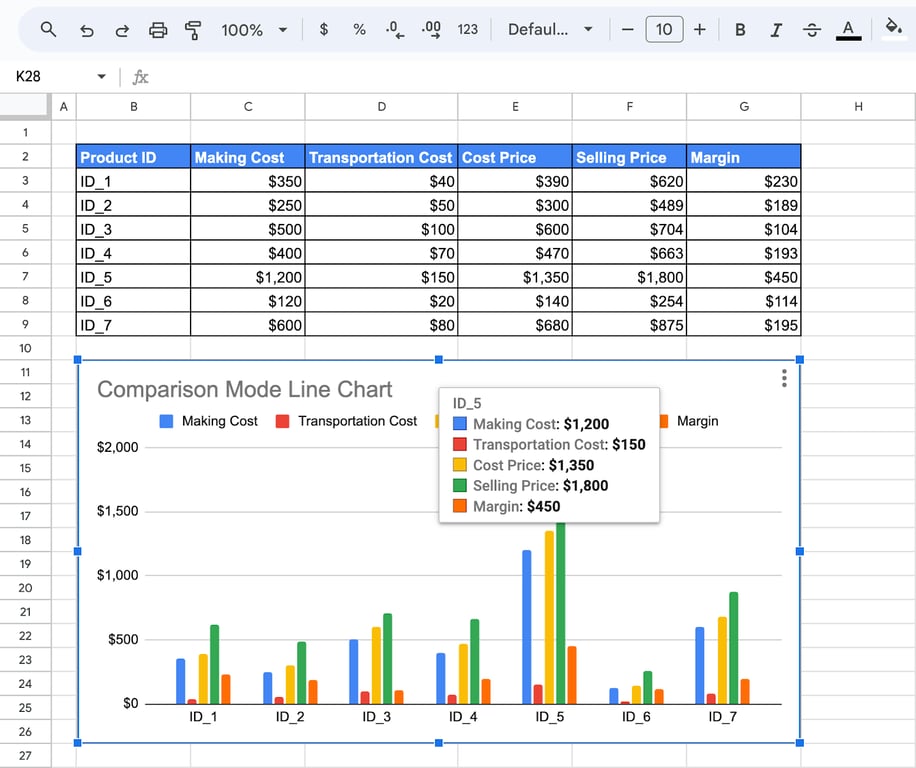916x768 pixels.
Task: Open the text color picker
Action: (848, 30)
